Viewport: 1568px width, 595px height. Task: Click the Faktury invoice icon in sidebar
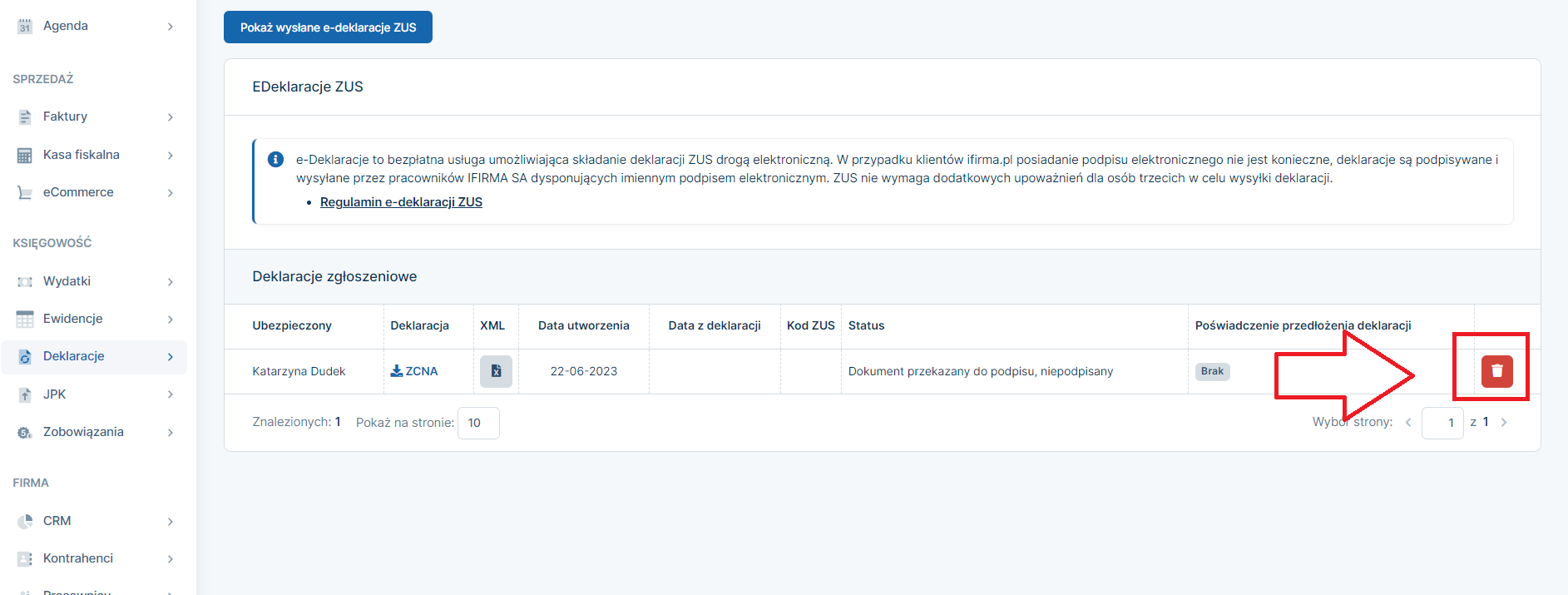[25, 117]
